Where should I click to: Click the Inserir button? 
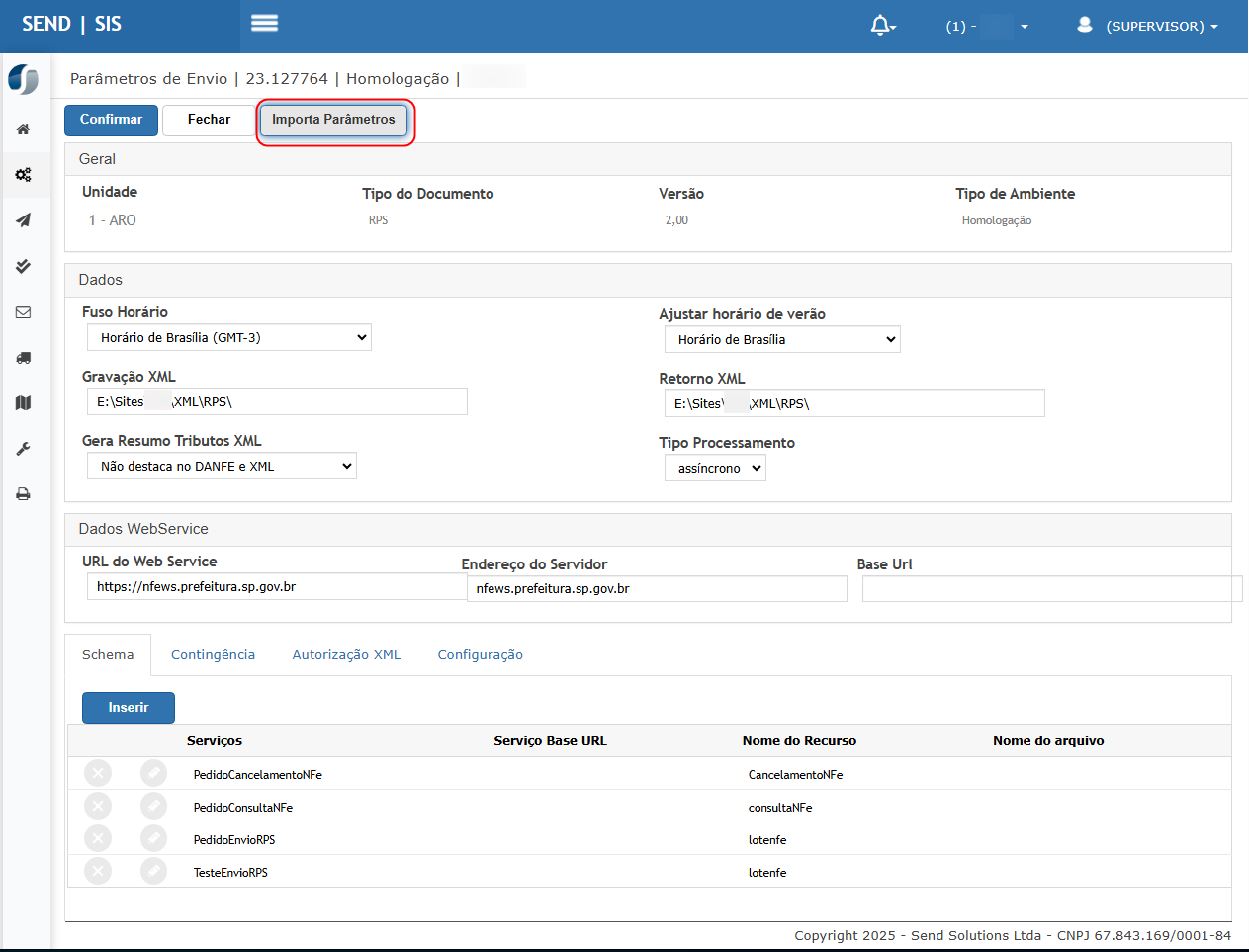(129, 708)
